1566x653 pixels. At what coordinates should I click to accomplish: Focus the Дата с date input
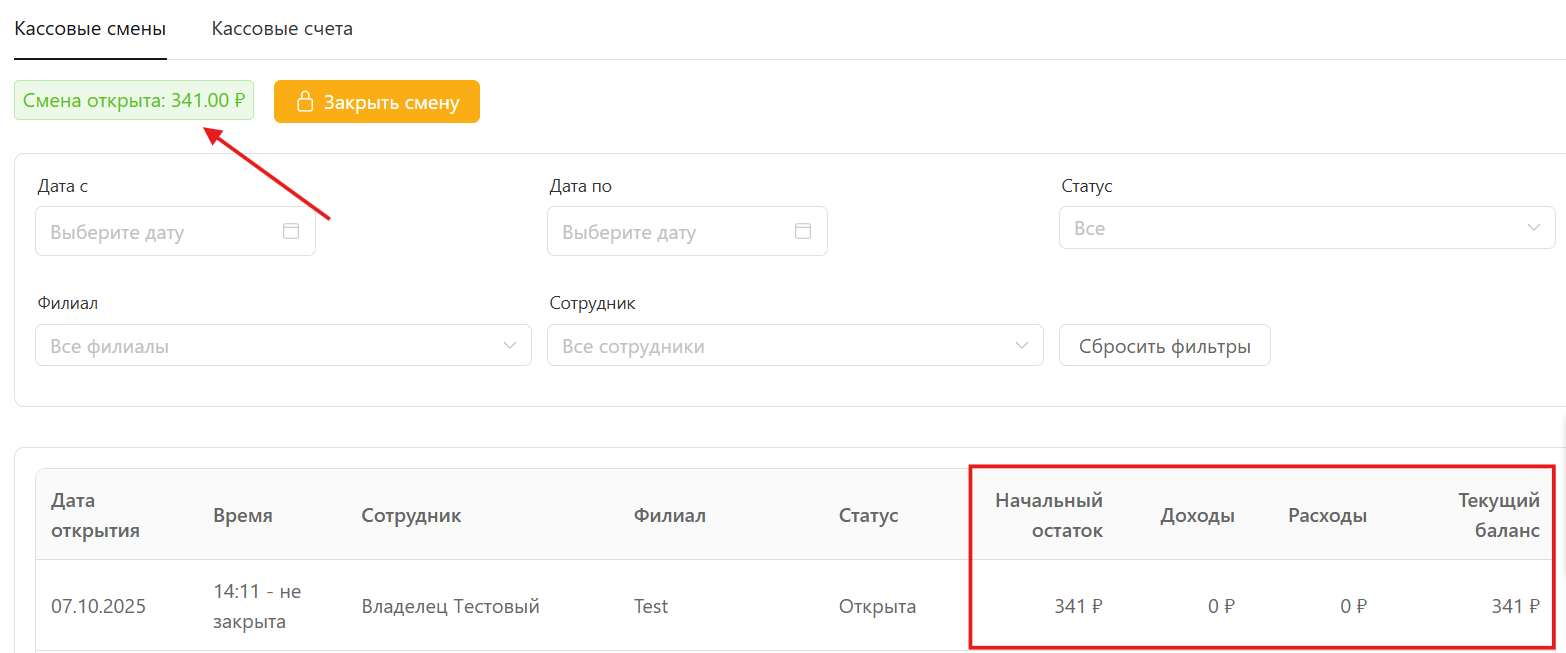point(175,231)
